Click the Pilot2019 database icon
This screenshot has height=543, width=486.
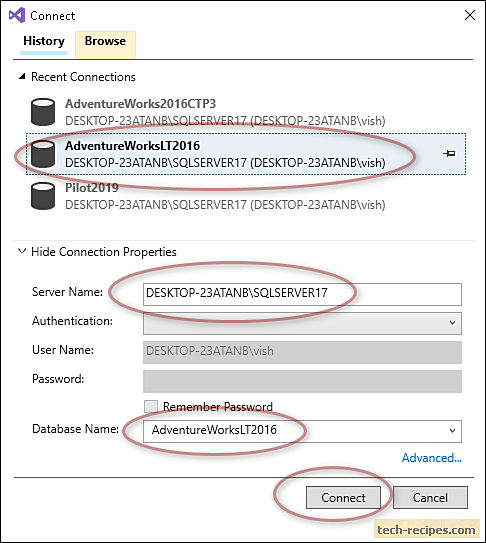pos(43,196)
